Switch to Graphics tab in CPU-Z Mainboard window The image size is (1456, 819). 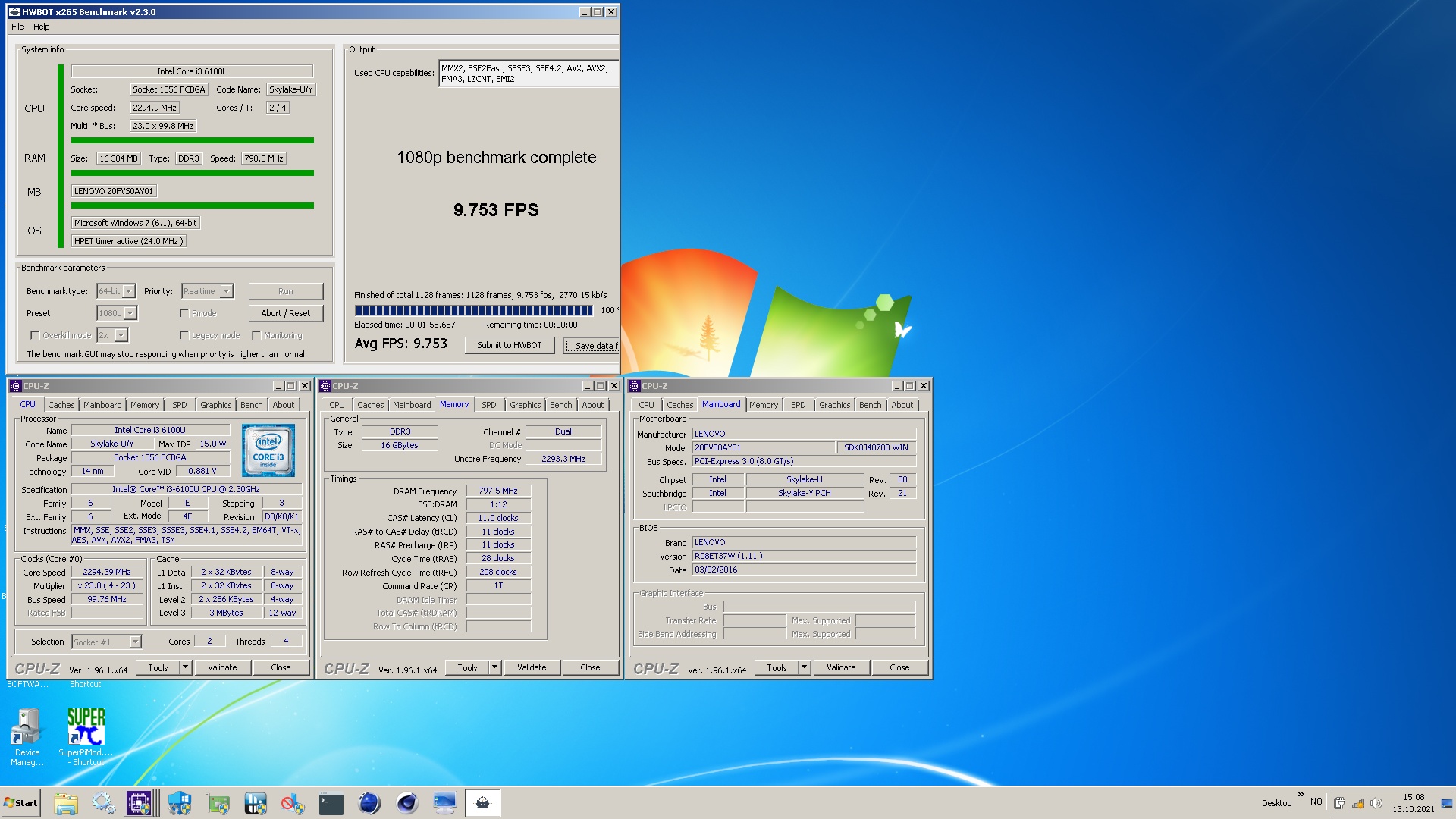pos(835,405)
